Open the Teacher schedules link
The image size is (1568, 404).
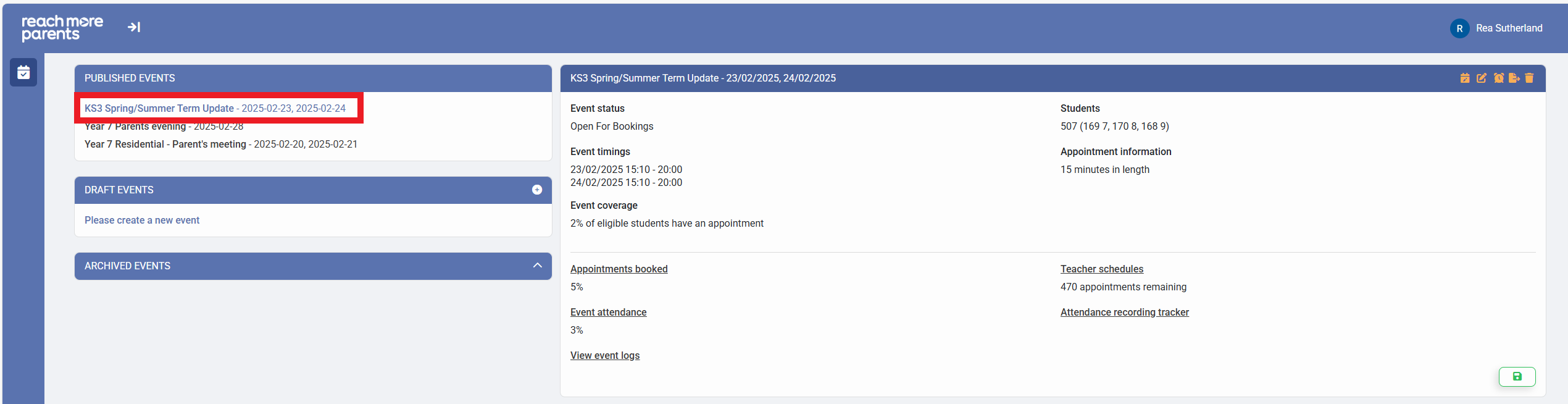1101,269
